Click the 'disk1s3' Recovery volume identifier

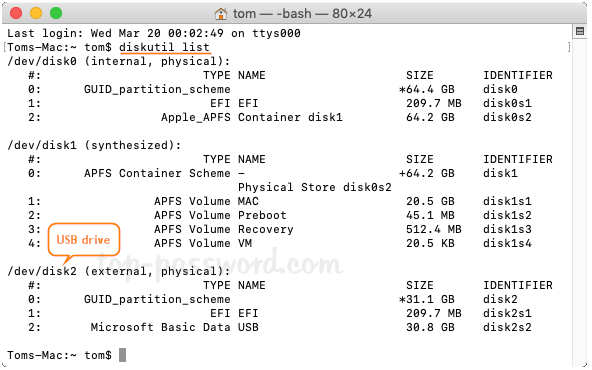pyautogui.click(x=507, y=229)
